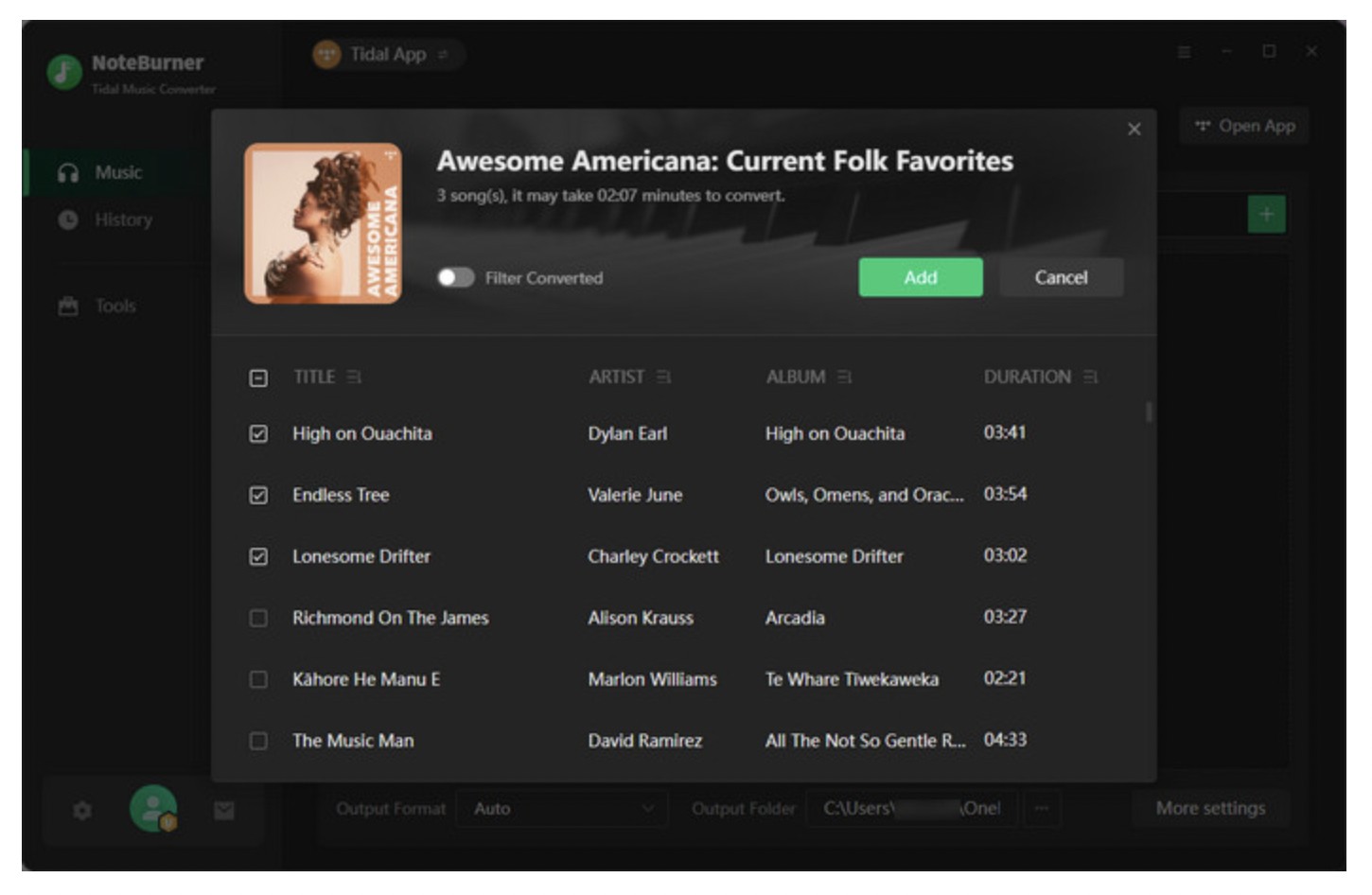
Task: Click artist name Charley Crockett
Action: coord(653,556)
